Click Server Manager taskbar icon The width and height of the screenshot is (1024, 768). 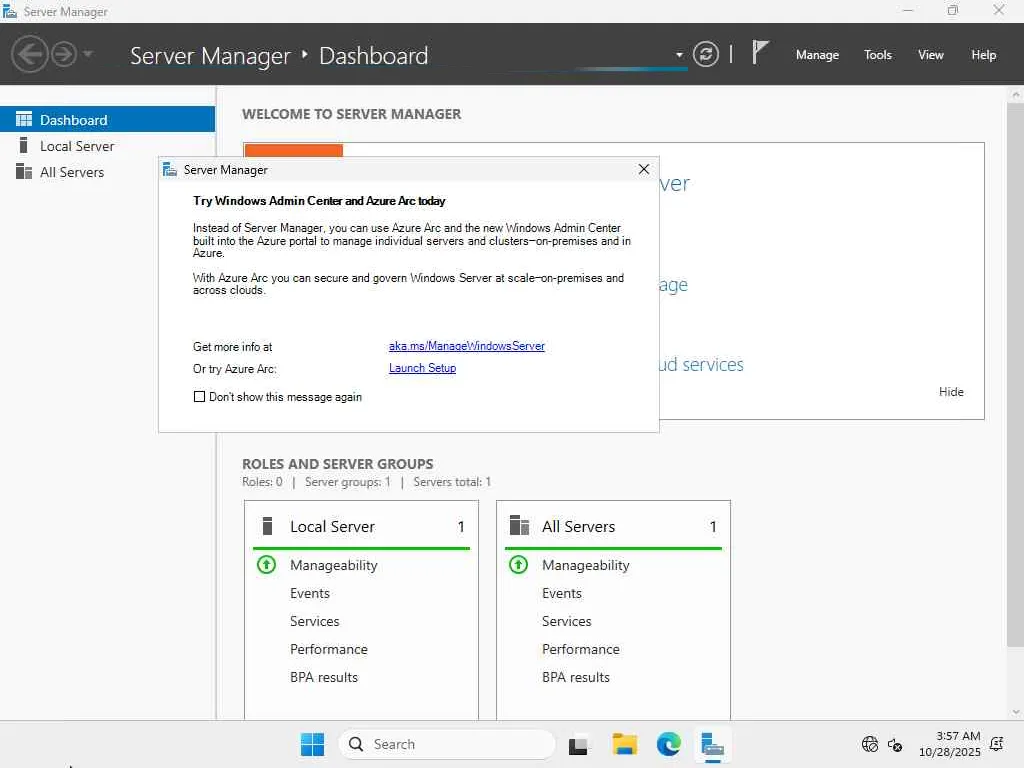pos(712,745)
